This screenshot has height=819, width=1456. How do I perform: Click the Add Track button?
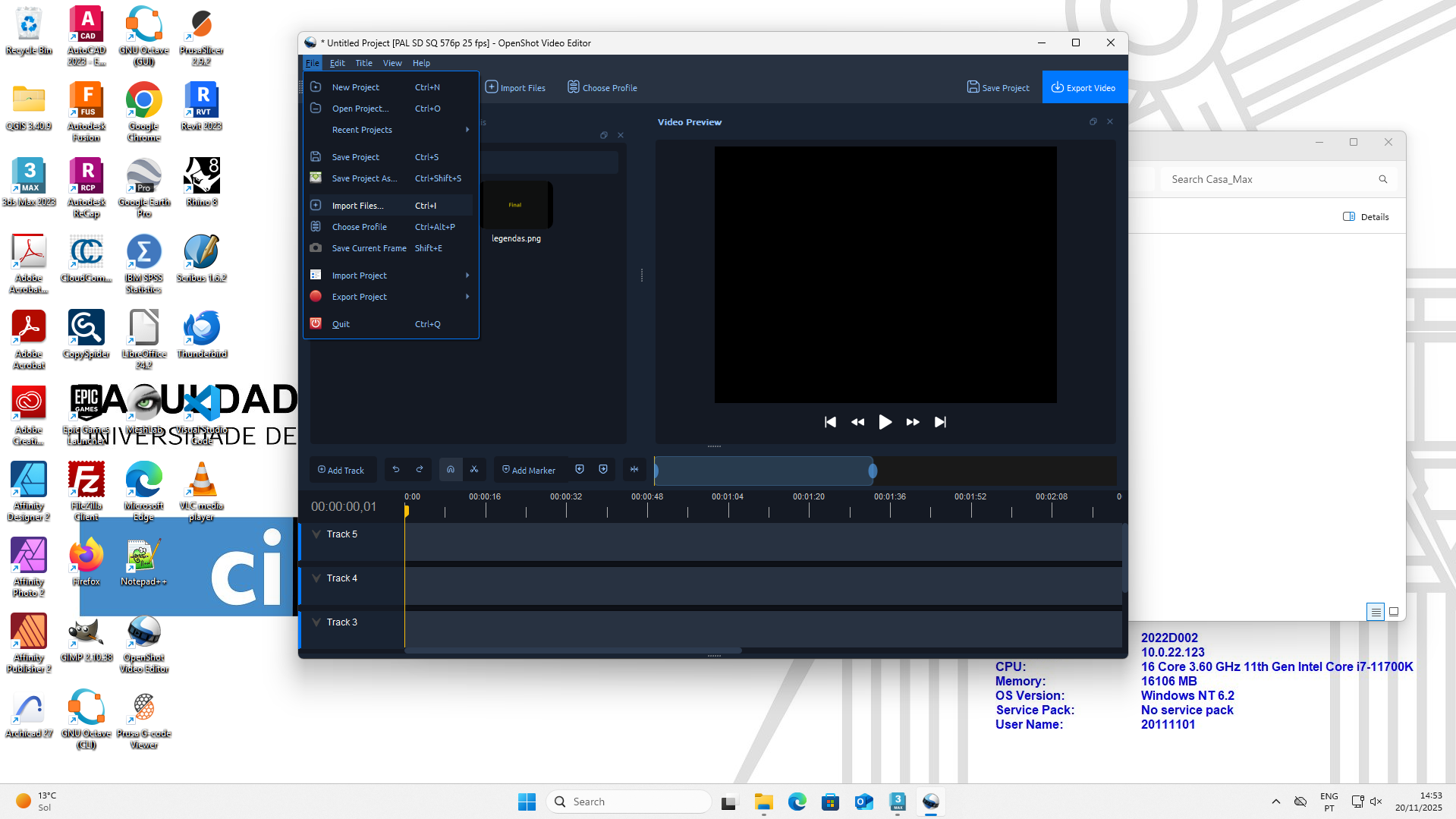click(341, 470)
